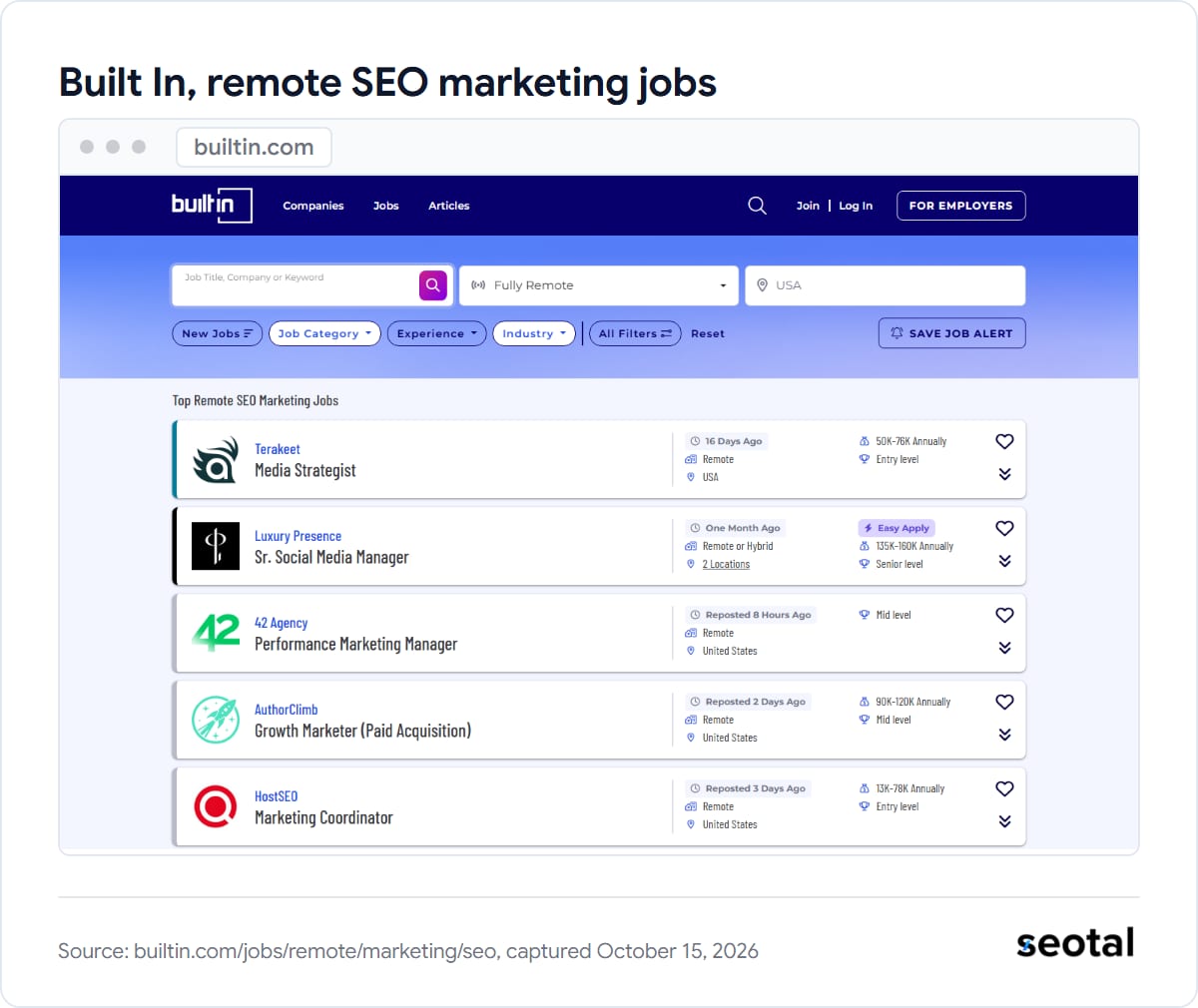Click the 2 Locations link
The height and width of the screenshot is (1008, 1198).
pos(726,564)
